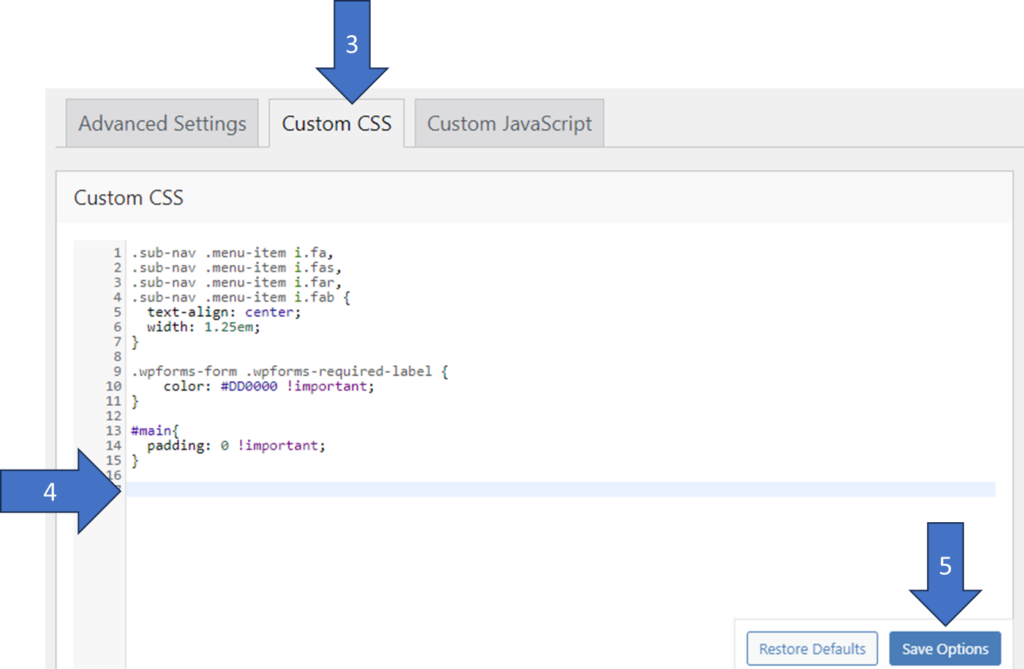This screenshot has height=669, width=1024.
Task: Click the Save Options button
Action: pos(944,649)
